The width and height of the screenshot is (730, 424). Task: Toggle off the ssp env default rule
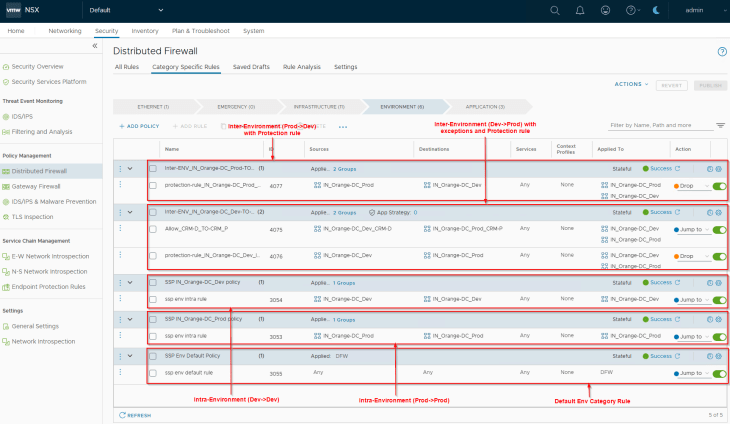pyautogui.click(x=718, y=372)
